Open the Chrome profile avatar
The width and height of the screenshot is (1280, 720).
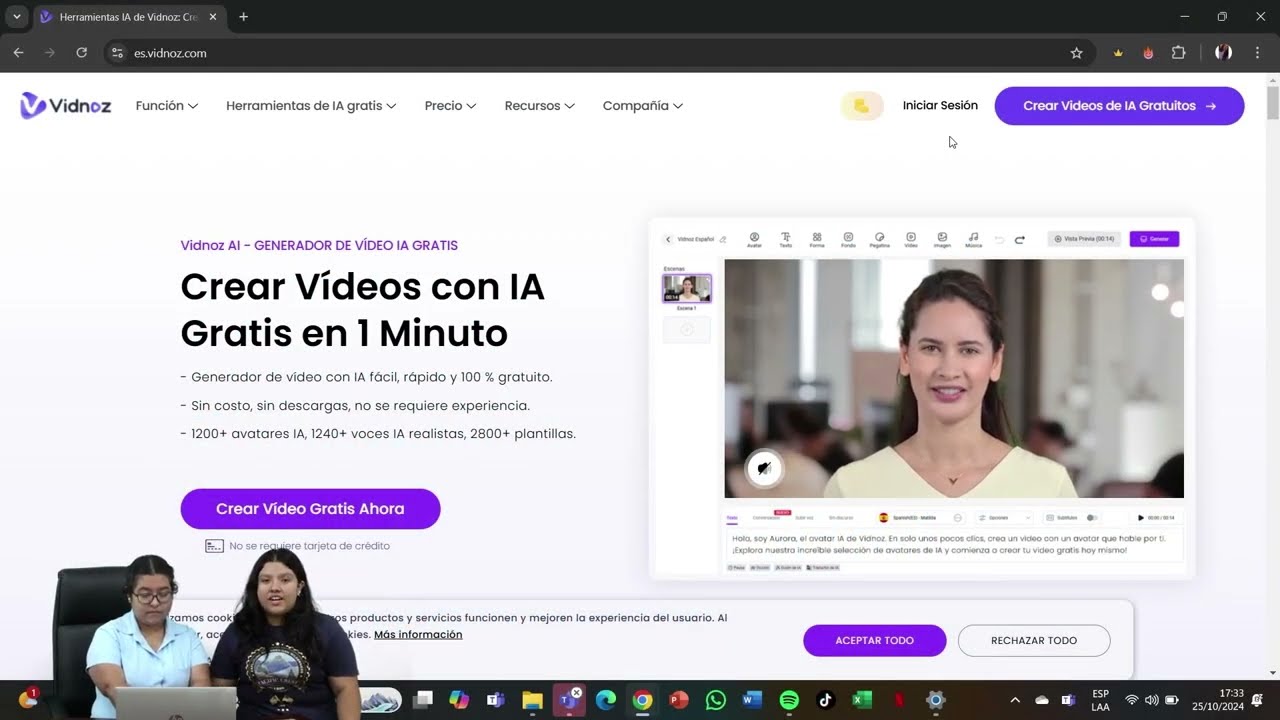point(1223,53)
